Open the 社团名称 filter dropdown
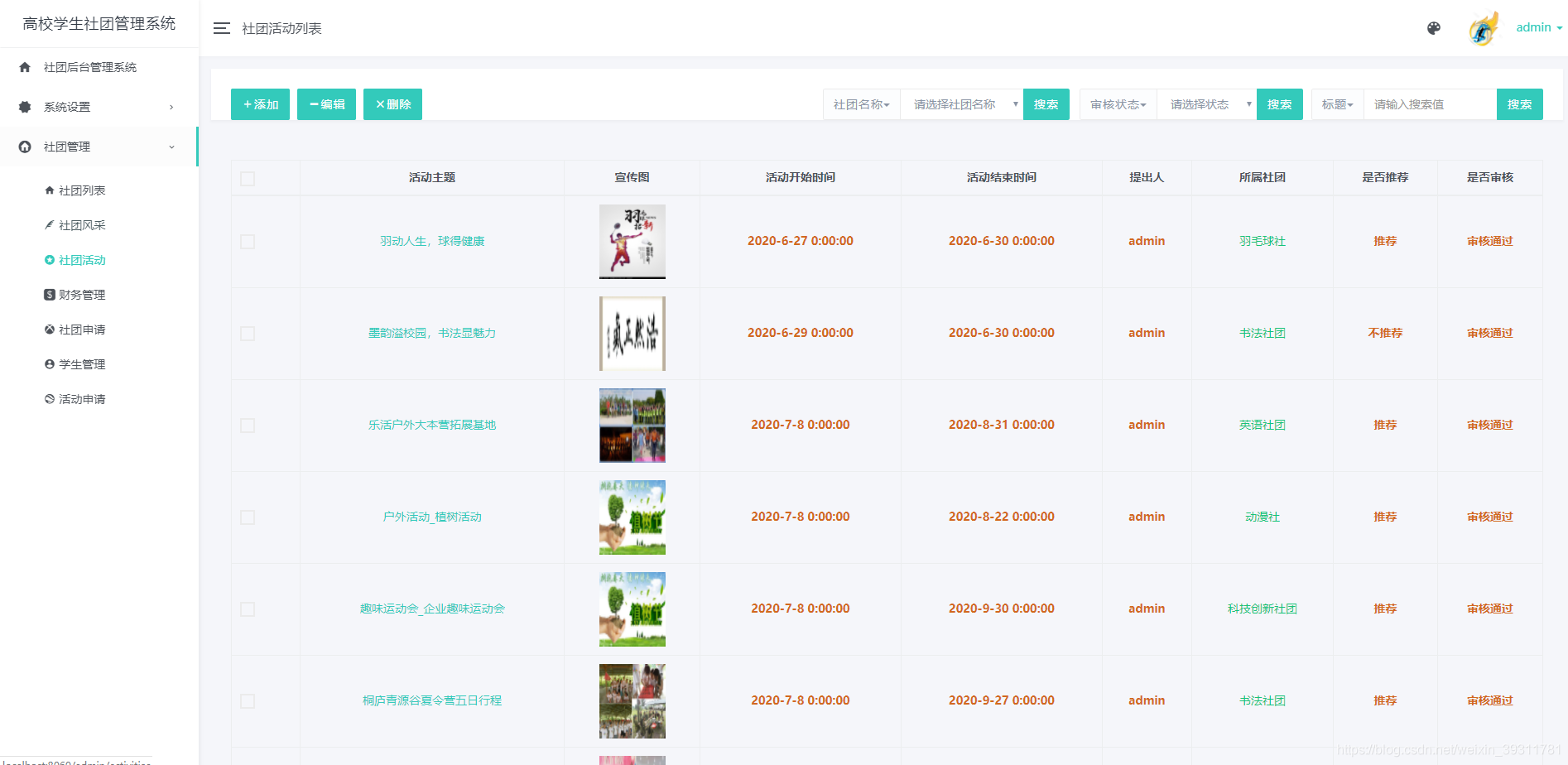The image size is (1568, 765). coord(861,104)
